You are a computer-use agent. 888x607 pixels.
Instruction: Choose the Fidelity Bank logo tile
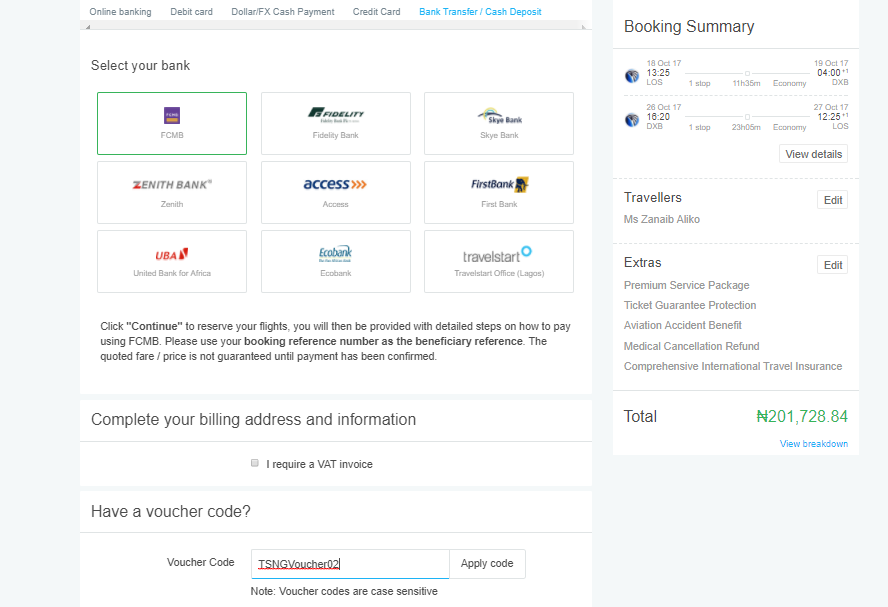[x=335, y=123]
